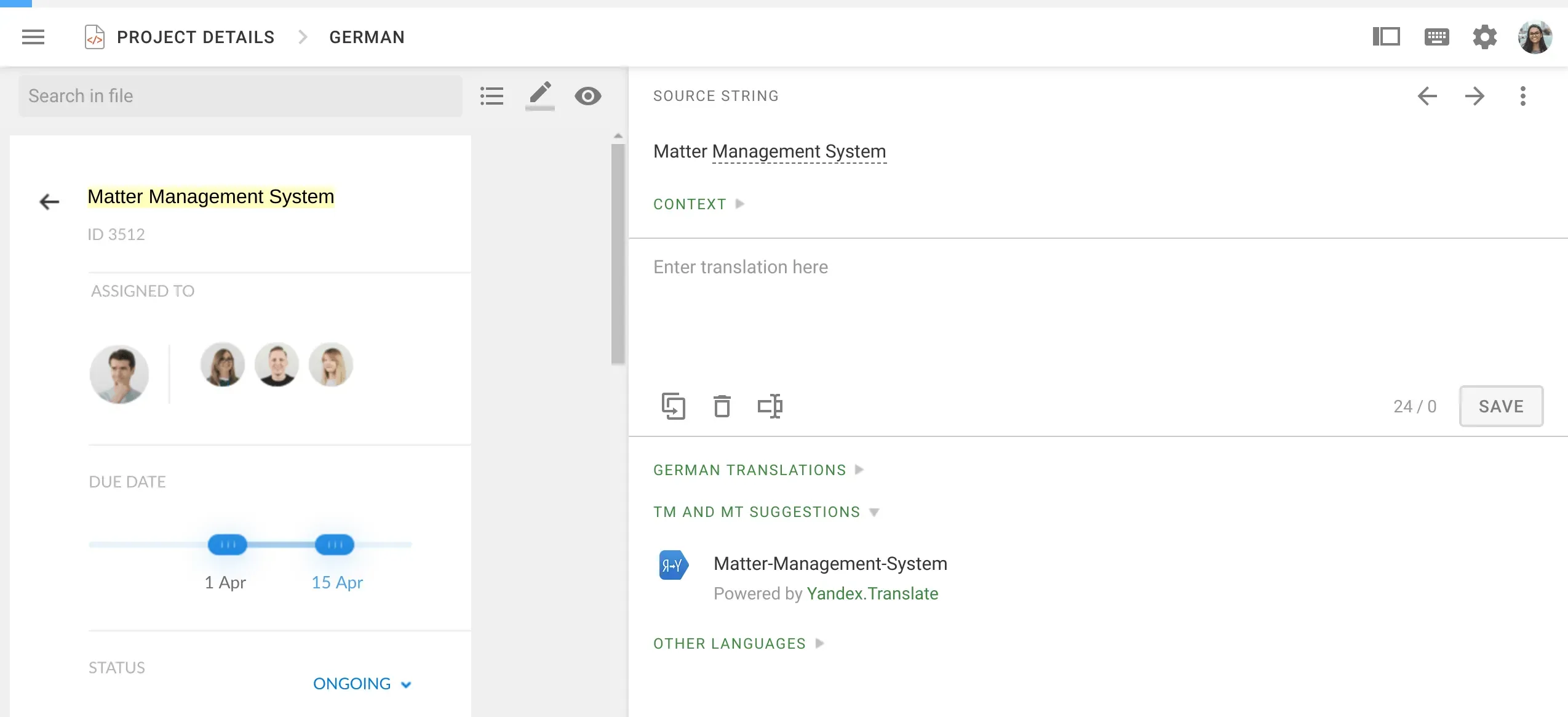
Task: Open the keyboard shortcuts panel
Action: point(1436,37)
